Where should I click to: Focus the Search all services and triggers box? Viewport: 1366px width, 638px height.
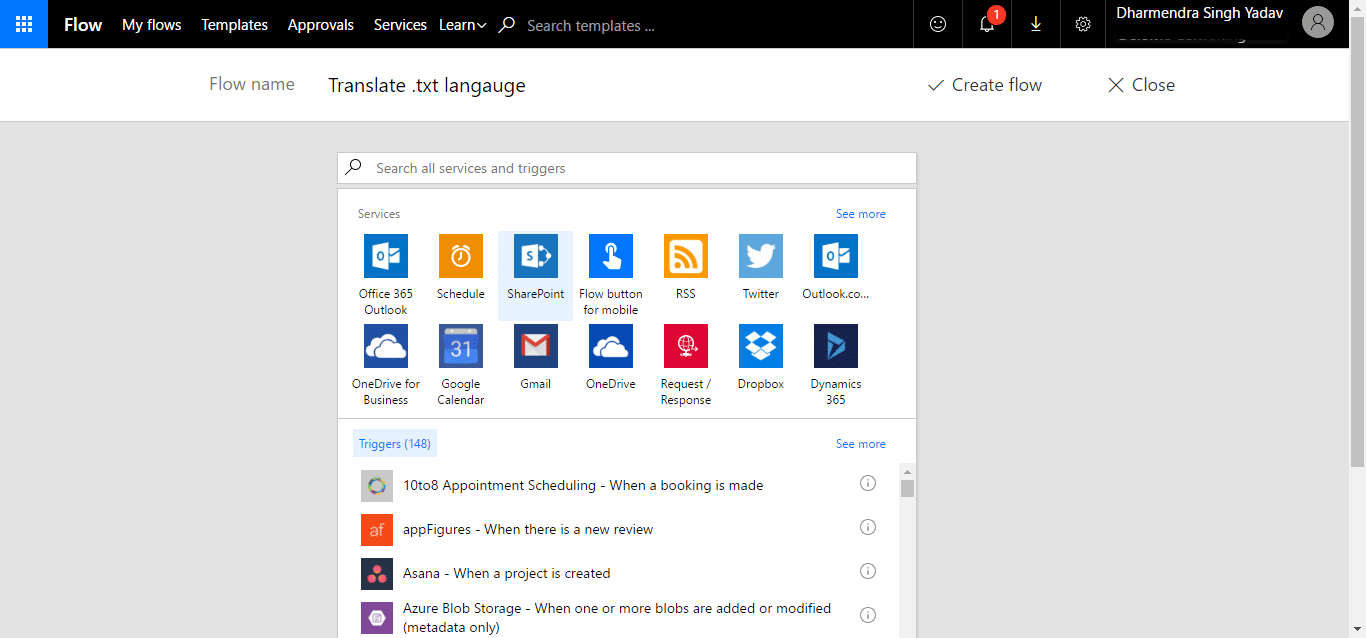[627, 168]
